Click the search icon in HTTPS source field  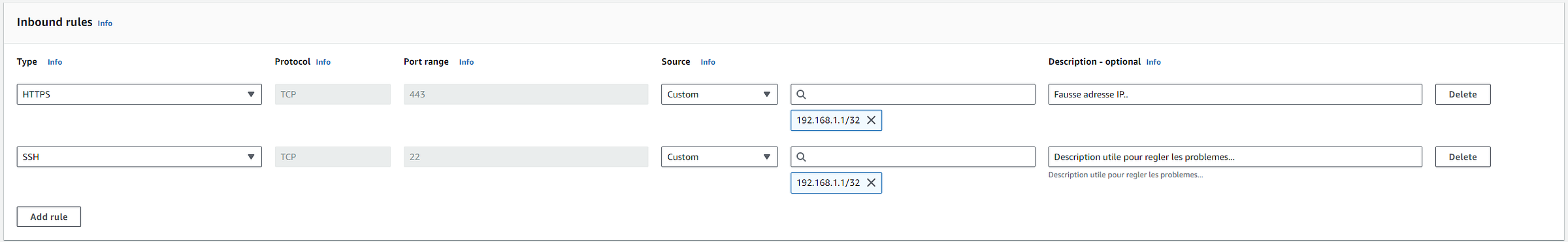(802, 94)
